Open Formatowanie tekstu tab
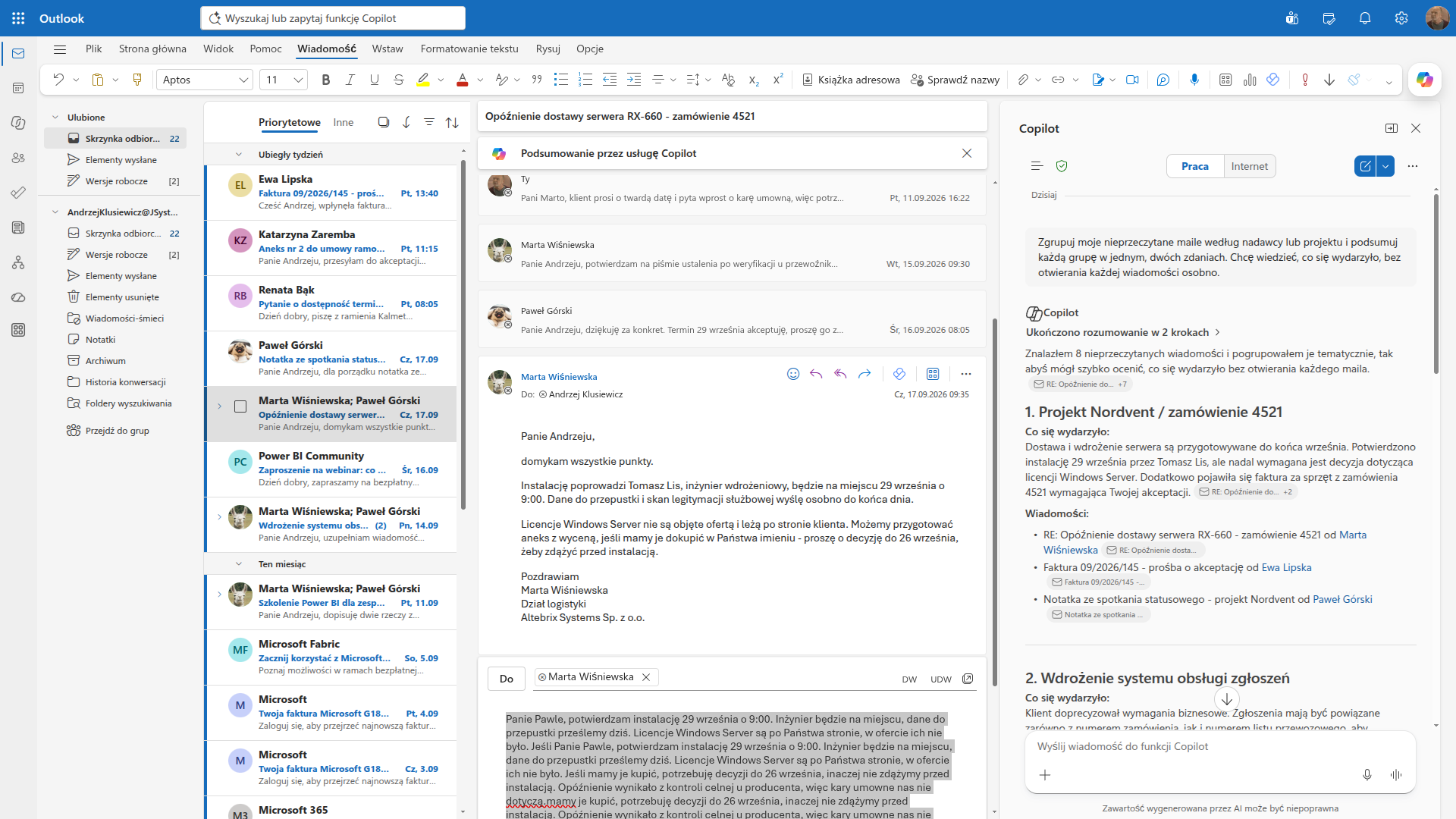The width and height of the screenshot is (1456, 819). coord(469,49)
